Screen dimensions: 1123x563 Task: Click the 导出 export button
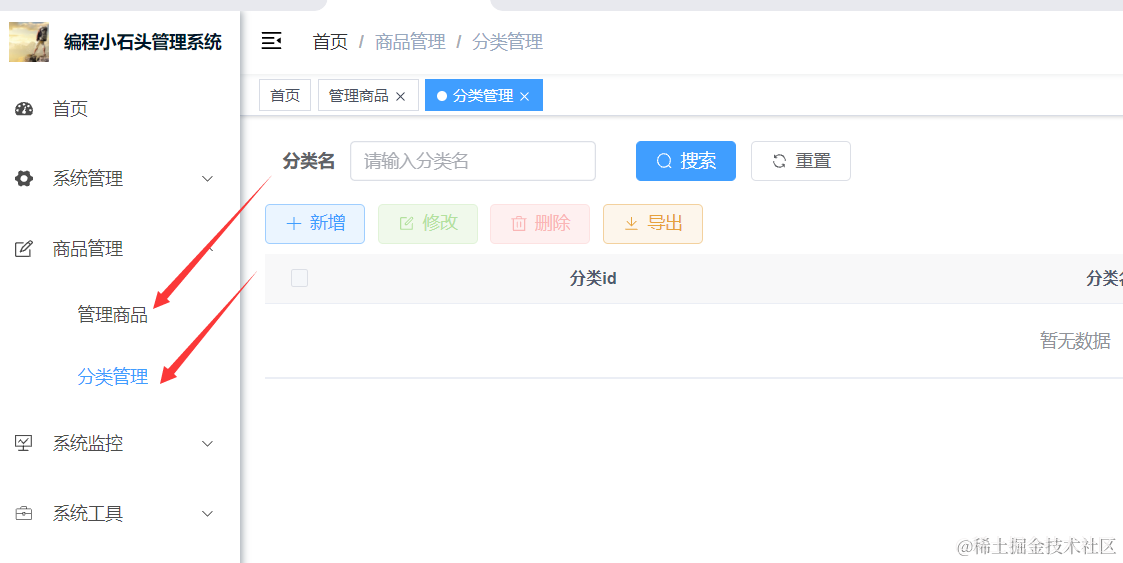pos(652,224)
